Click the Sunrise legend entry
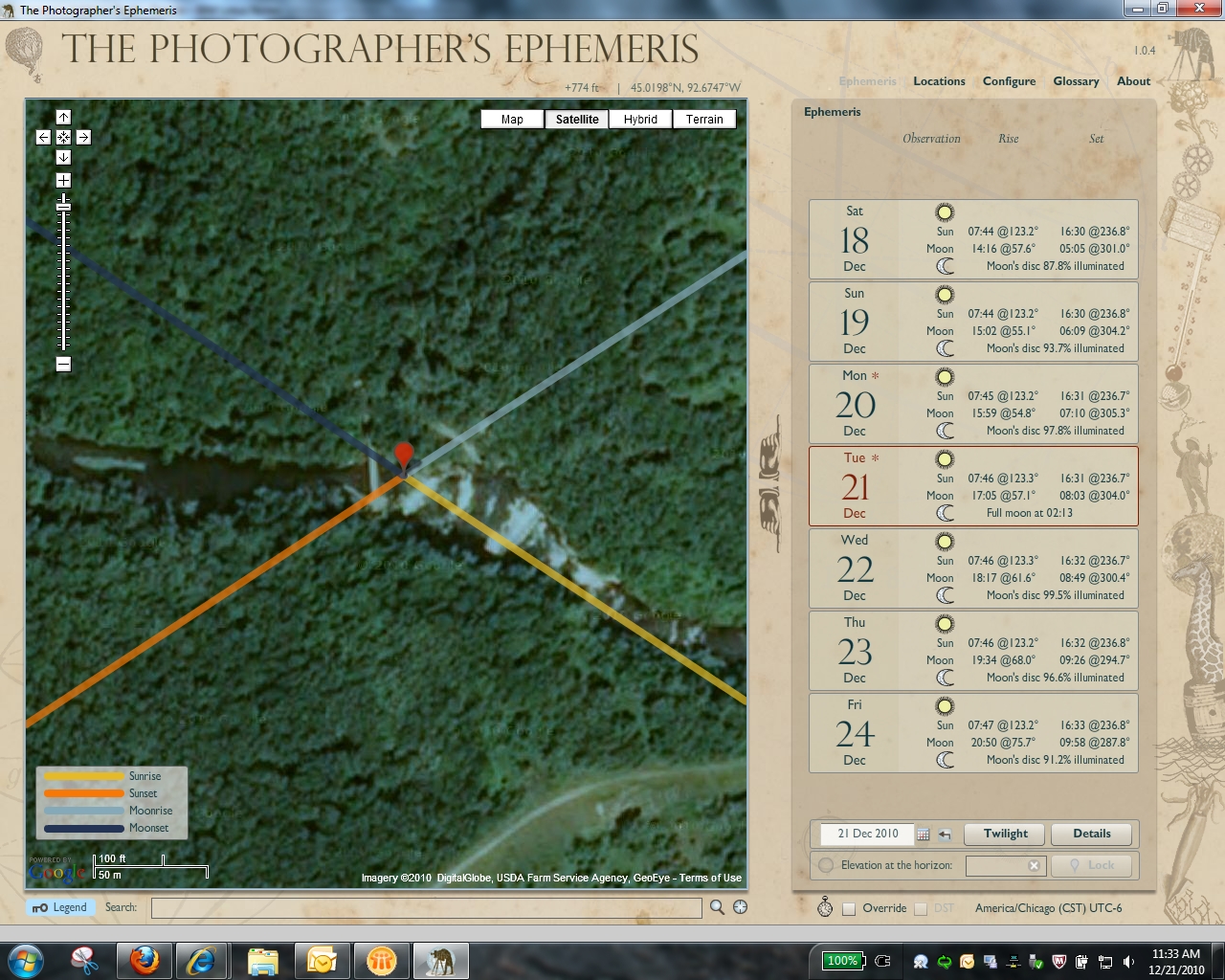The width and height of the screenshot is (1225, 980). [x=102, y=776]
